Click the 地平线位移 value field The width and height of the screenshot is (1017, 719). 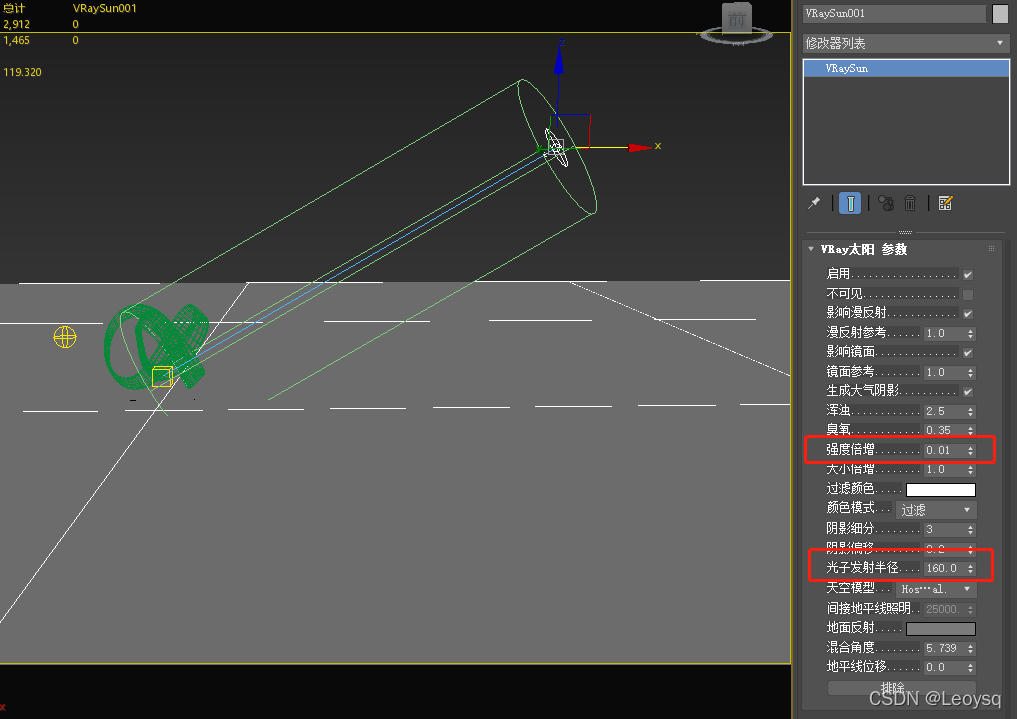coord(944,667)
